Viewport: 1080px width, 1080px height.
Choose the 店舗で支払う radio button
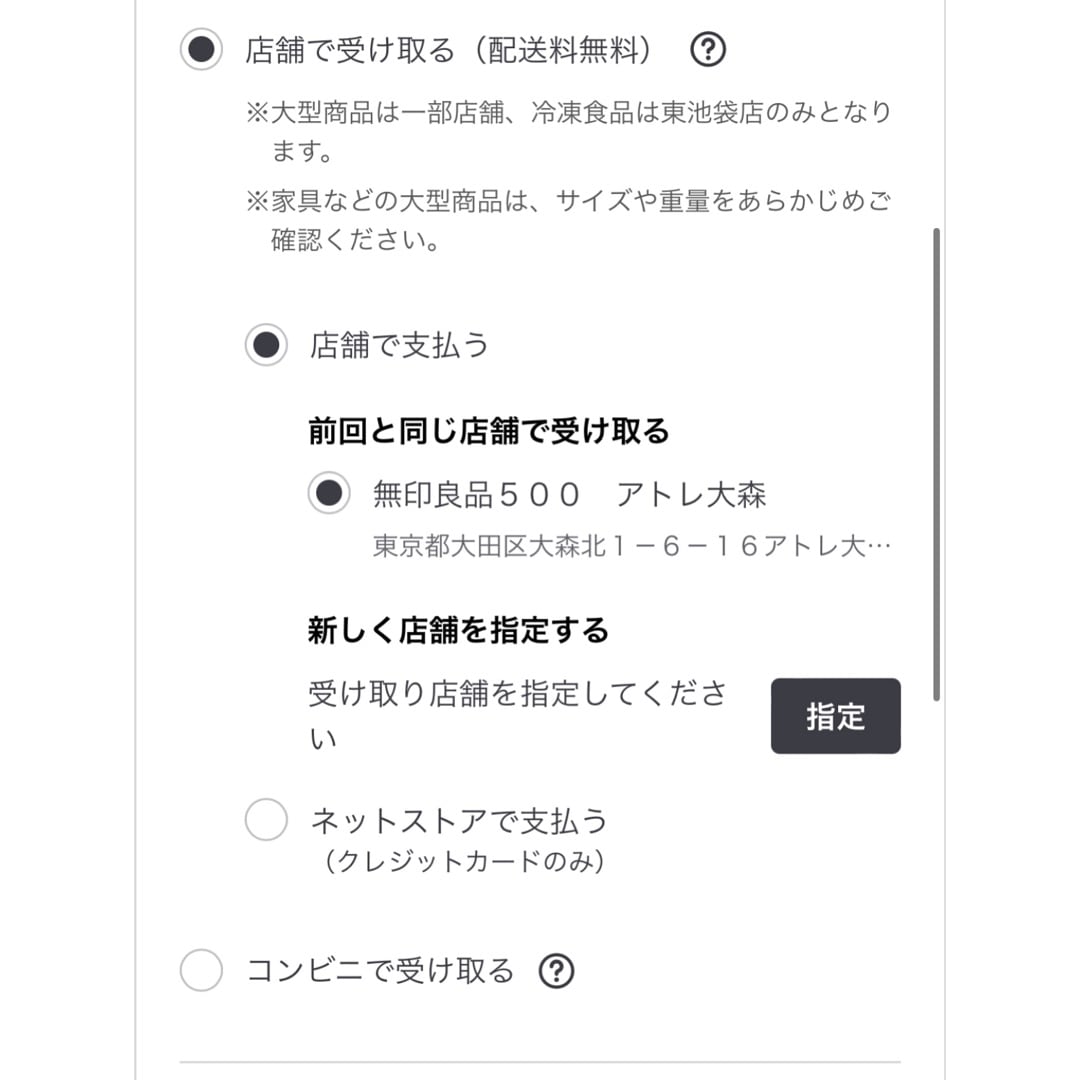(266, 345)
